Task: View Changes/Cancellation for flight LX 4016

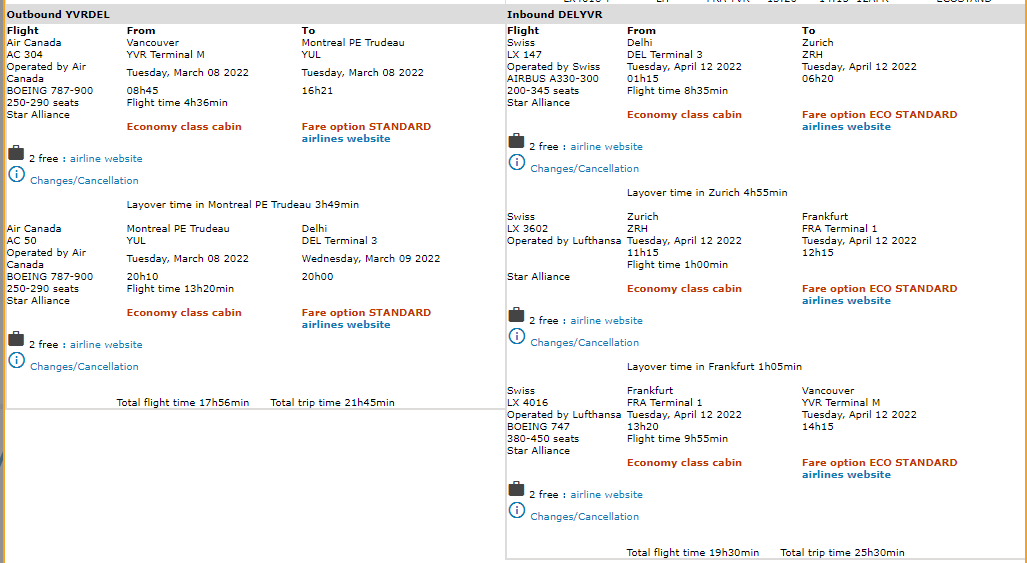Action: tap(584, 517)
